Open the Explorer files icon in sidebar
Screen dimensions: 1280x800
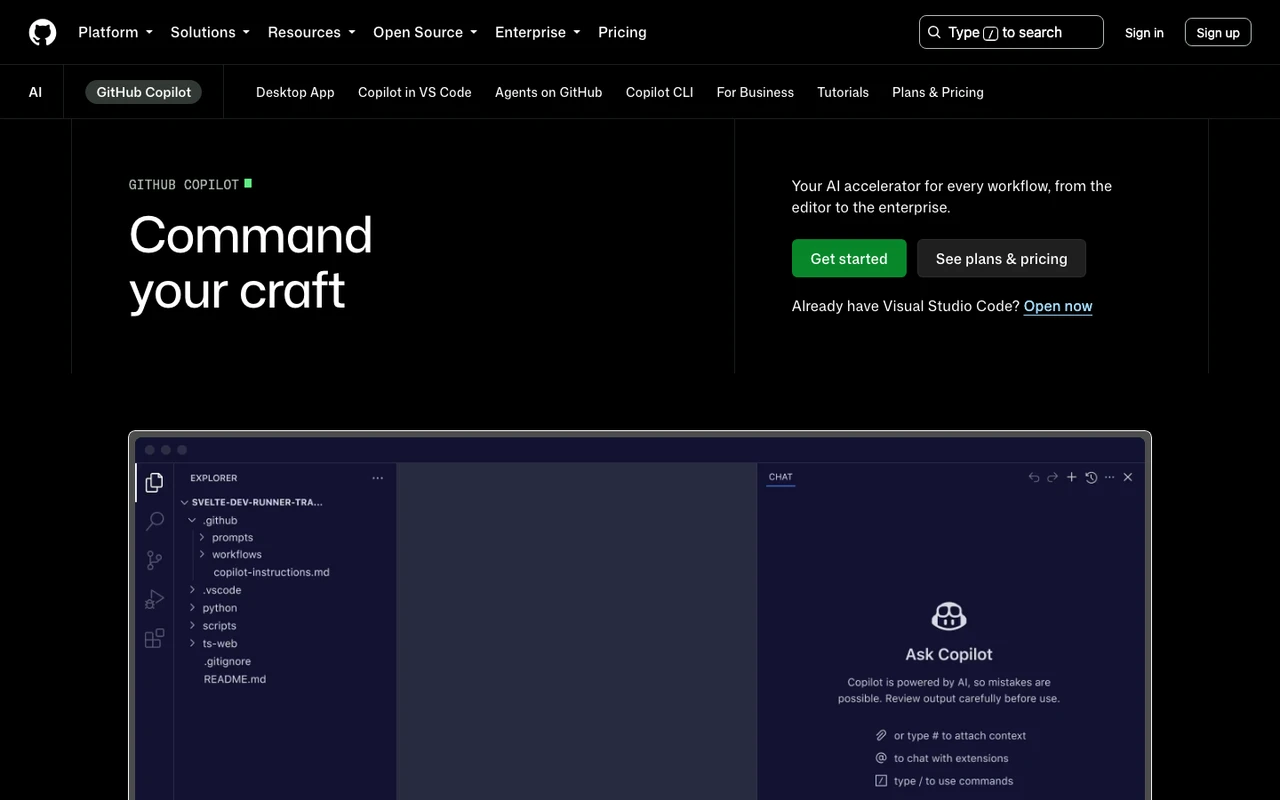point(154,483)
